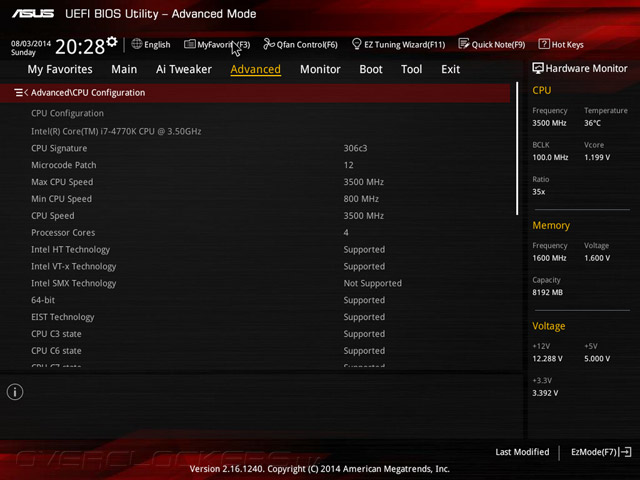Click the Hot Keys question mark icon

[544, 44]
